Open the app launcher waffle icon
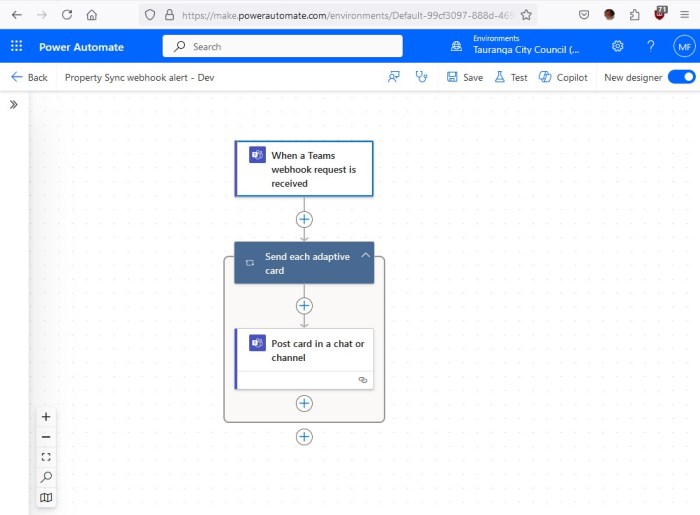Viewport: 700px width, 515px height. (x=16, y=46)
